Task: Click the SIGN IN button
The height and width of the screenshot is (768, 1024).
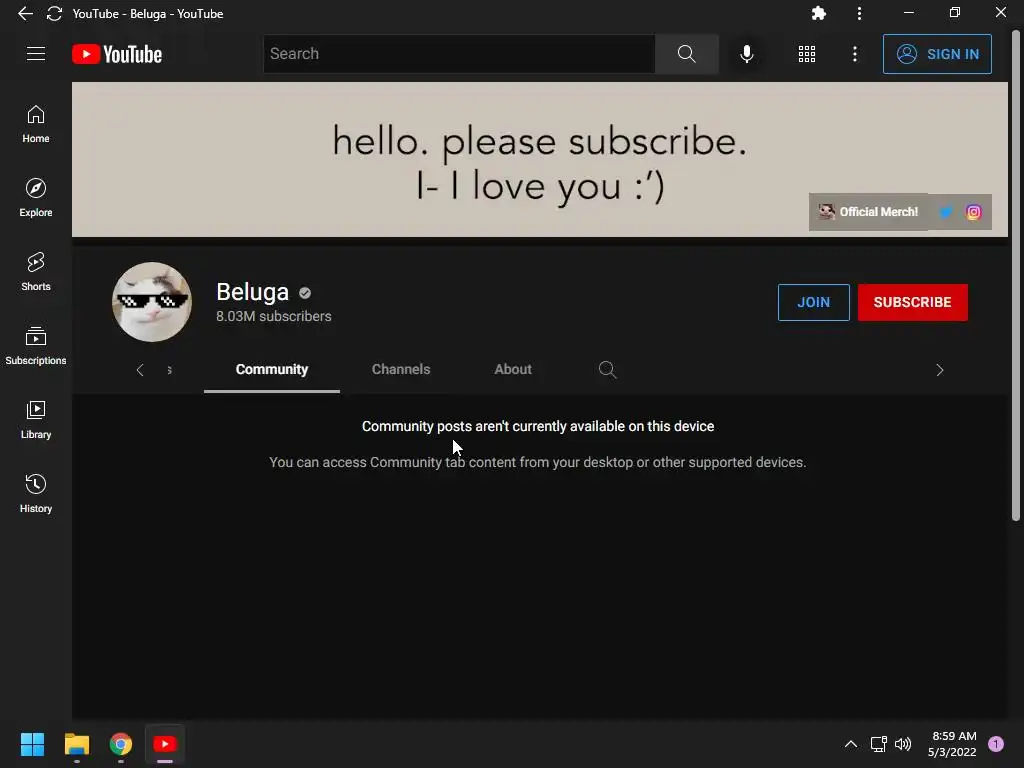Action: [x=936, y=54]
